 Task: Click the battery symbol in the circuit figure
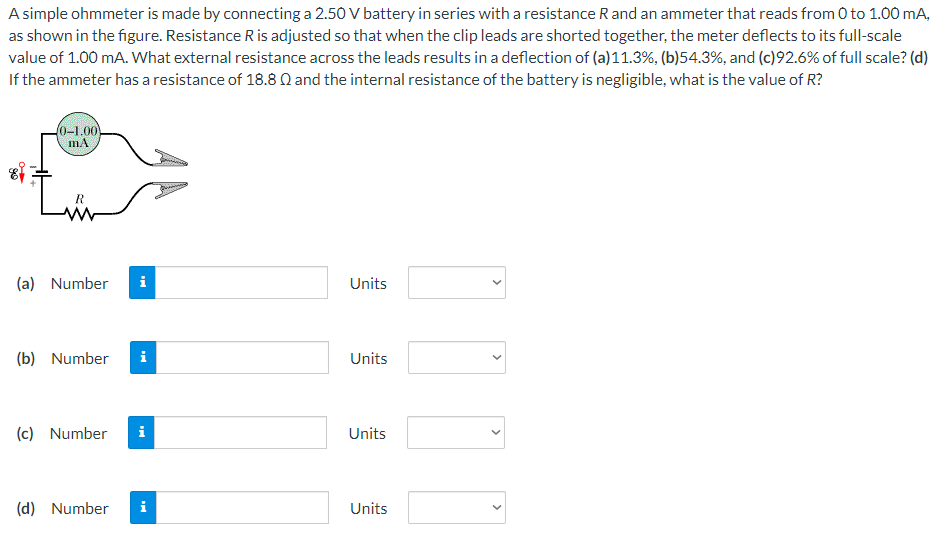point(41,173)
